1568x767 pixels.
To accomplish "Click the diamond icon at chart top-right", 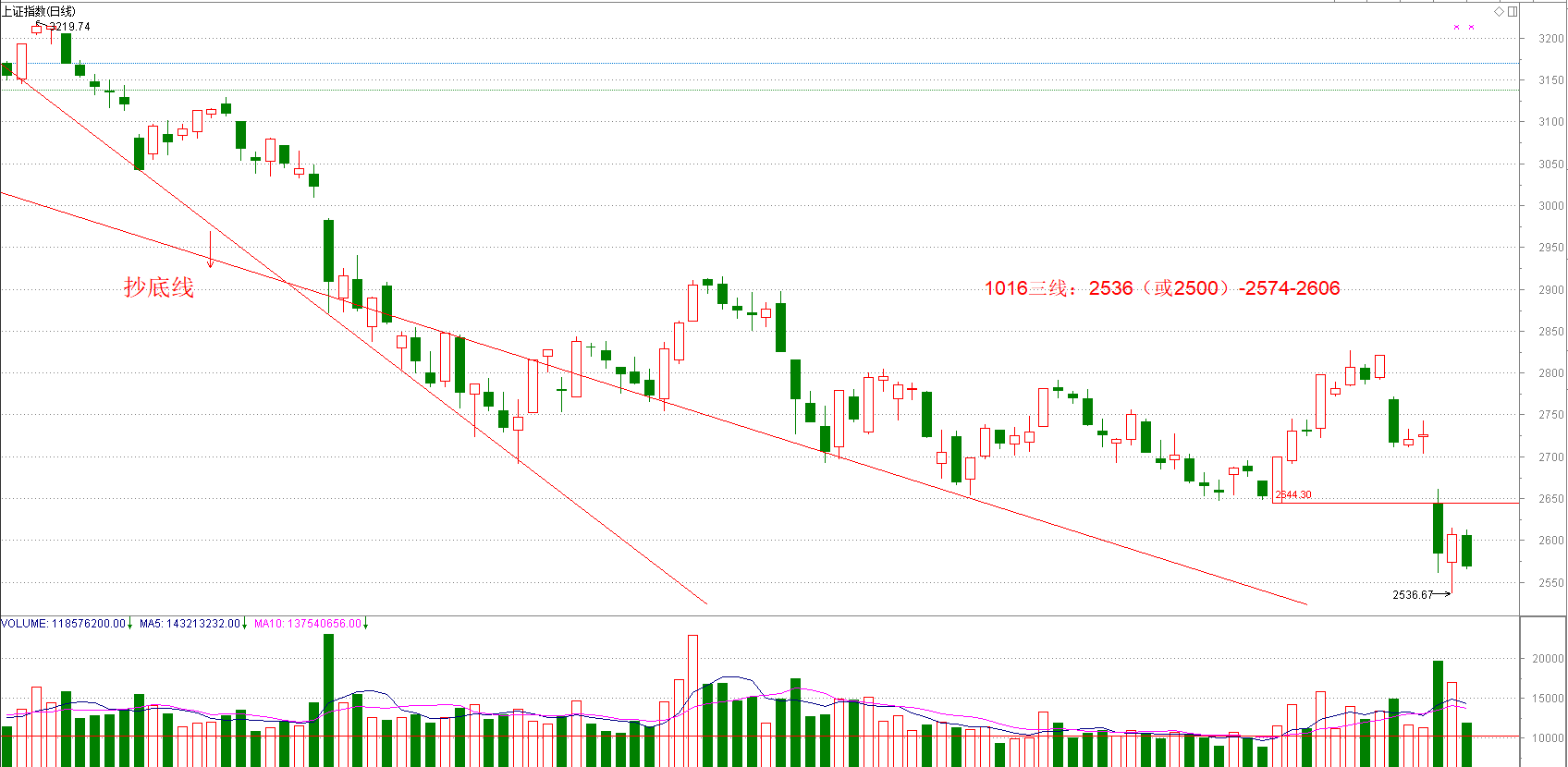I will tap(1499, 11).
